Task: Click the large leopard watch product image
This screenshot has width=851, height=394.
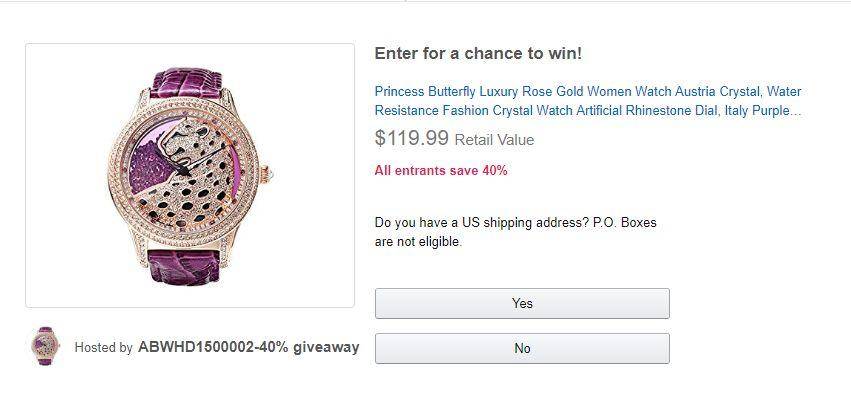Action: point(190,175)
